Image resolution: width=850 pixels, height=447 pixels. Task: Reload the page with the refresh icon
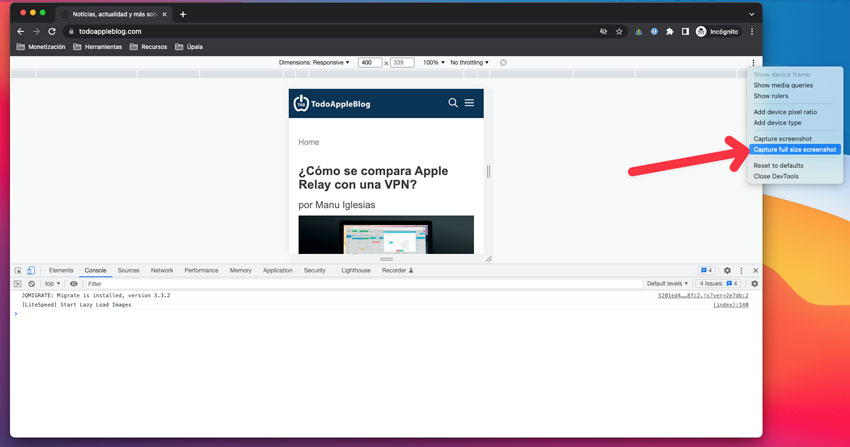pyautogui.click(x=52, y=31)
